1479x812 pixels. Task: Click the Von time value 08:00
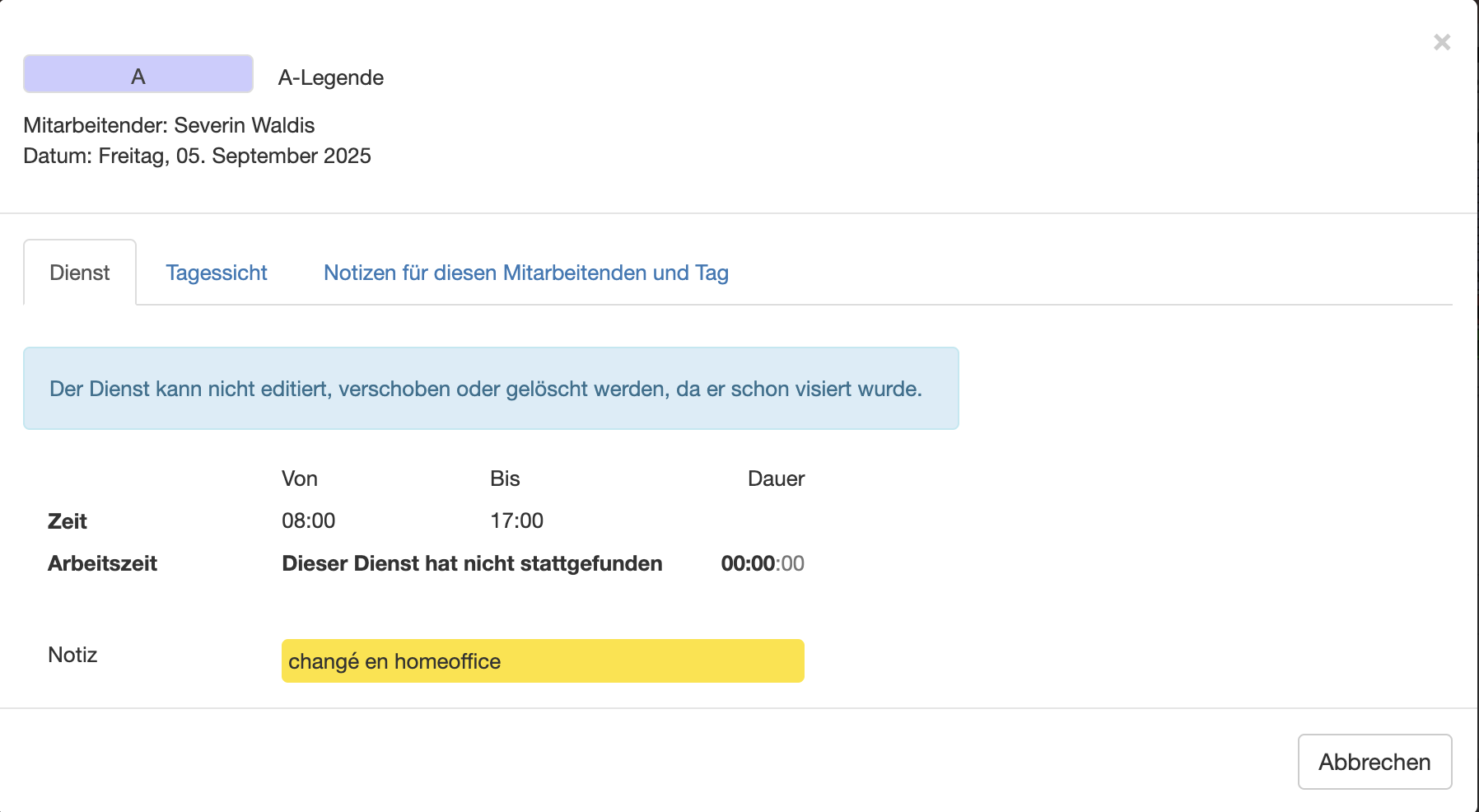309,520
